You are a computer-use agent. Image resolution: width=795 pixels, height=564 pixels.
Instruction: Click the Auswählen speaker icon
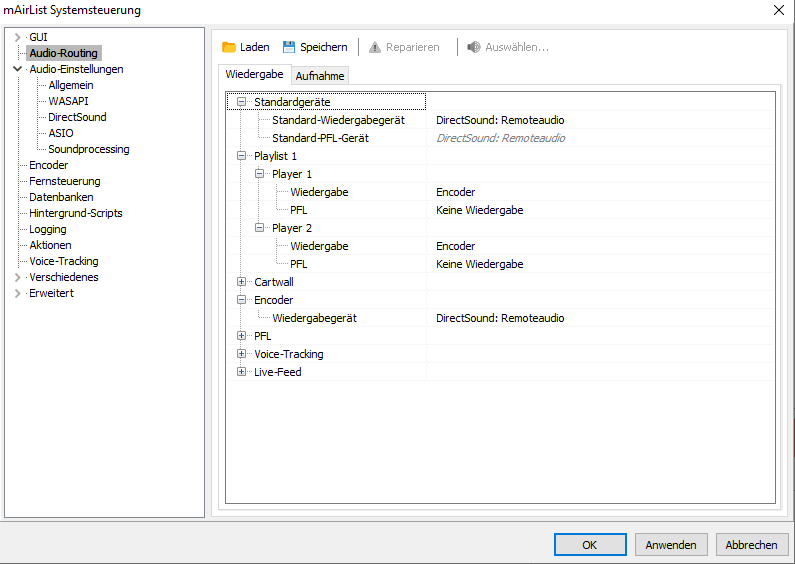(x=474, y=47)
